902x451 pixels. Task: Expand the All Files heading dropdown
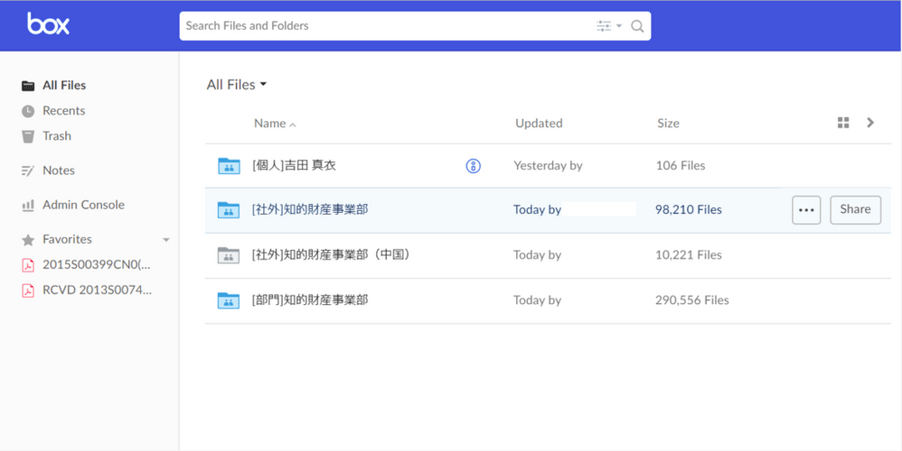pos(237,85)
